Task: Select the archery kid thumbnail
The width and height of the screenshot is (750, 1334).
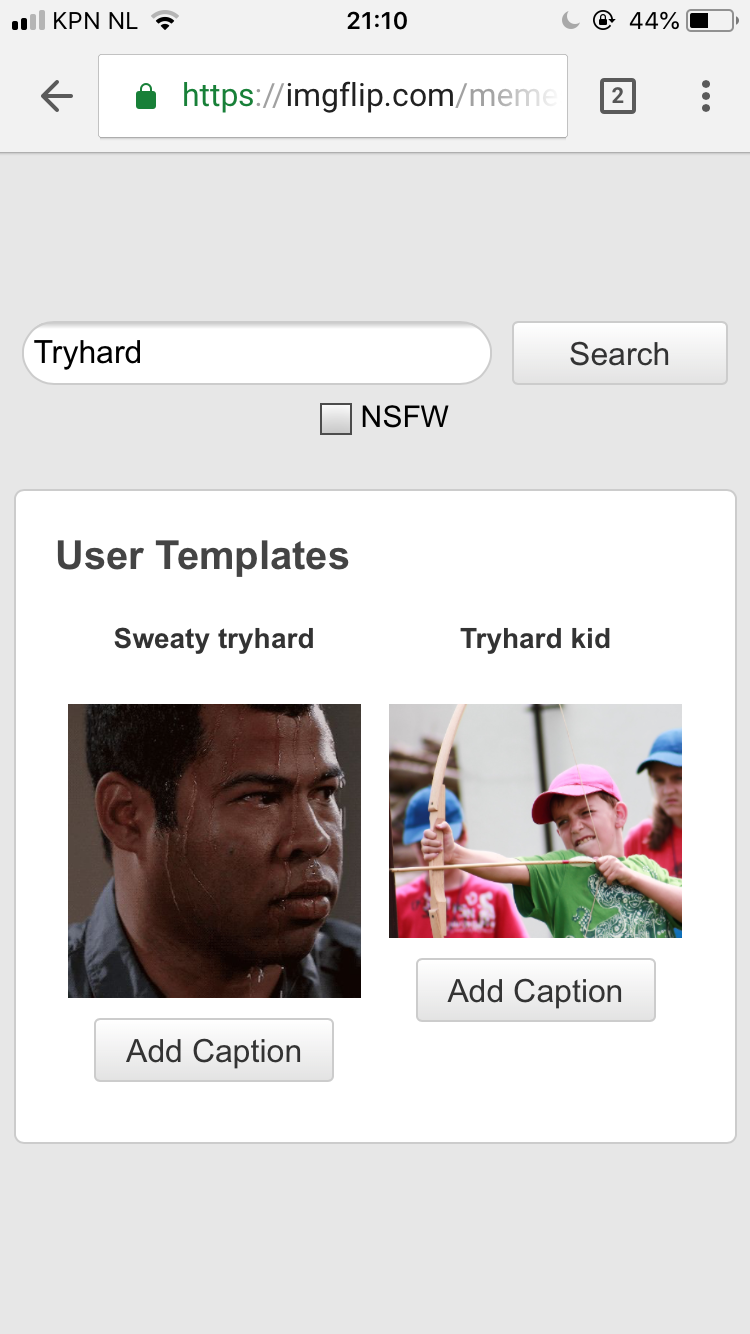Action: tap(536, 821)
